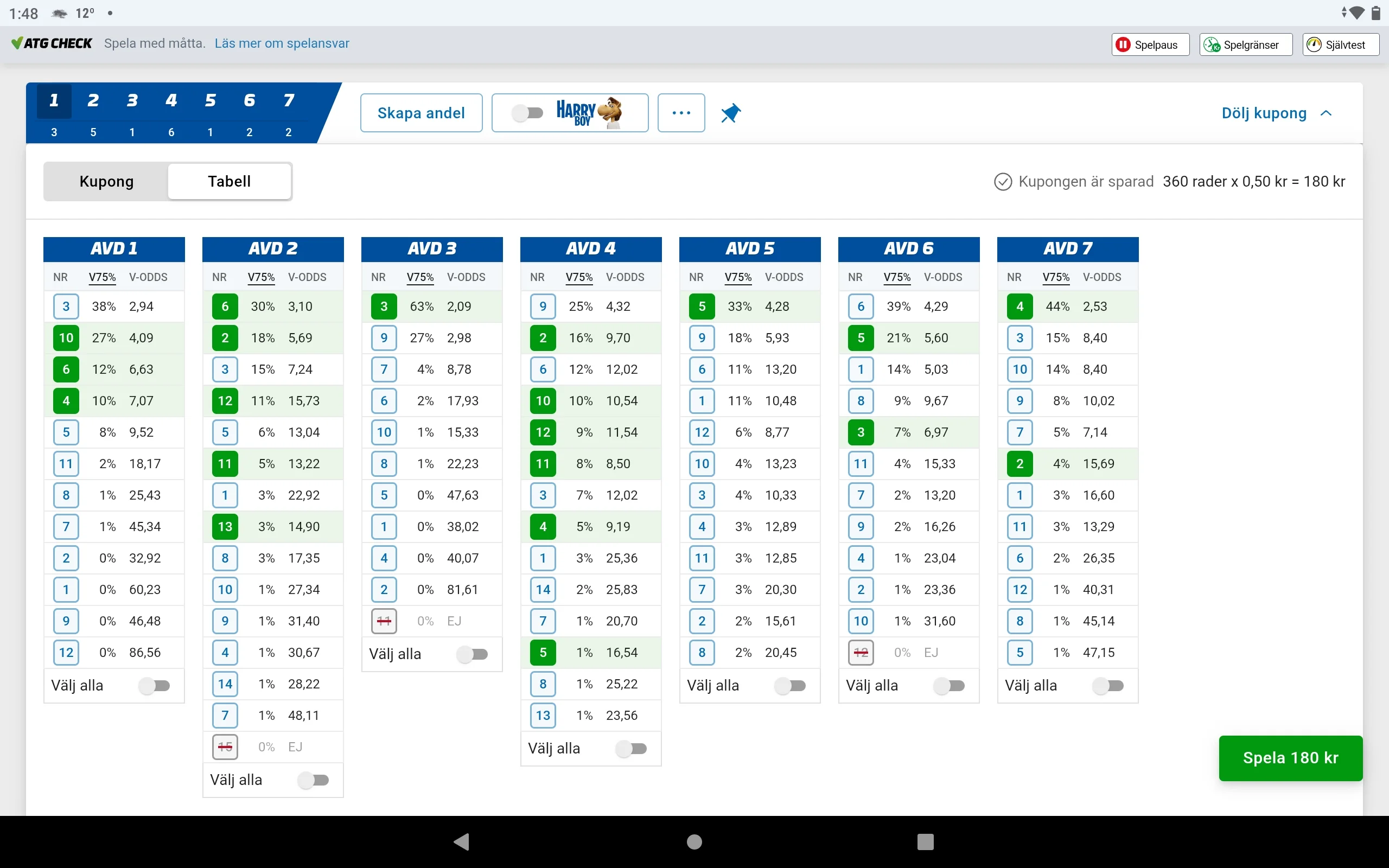Image resolution: width=1389 pixels, height=868 pixels.
Task: Enable the Harry Boy toggle
Action: pos(527,113)
